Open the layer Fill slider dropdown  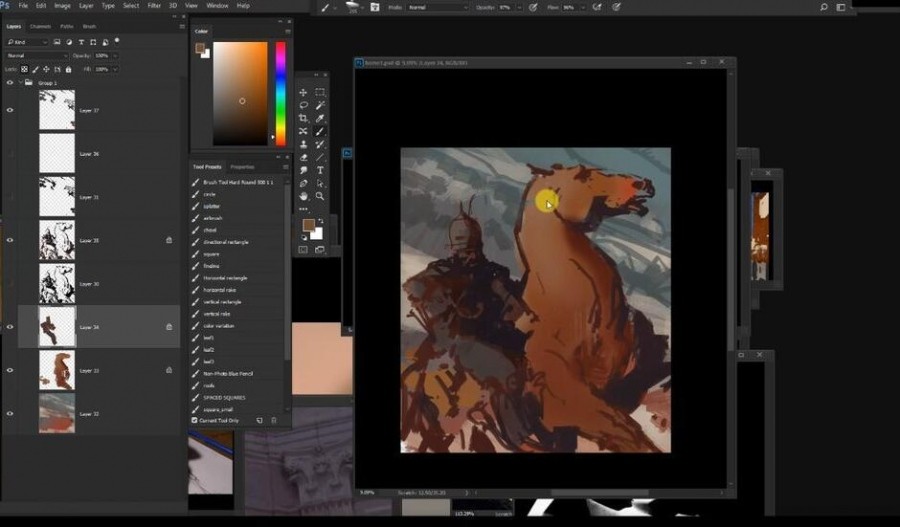coord(115,69)
